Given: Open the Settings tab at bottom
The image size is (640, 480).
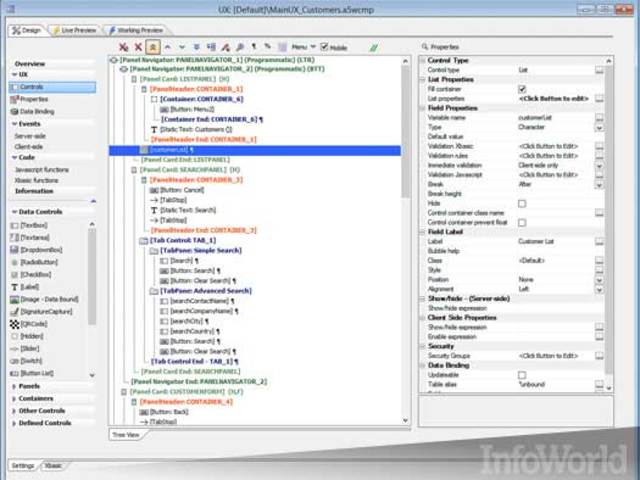Looking at the screenshot, I should coord(23,465).
